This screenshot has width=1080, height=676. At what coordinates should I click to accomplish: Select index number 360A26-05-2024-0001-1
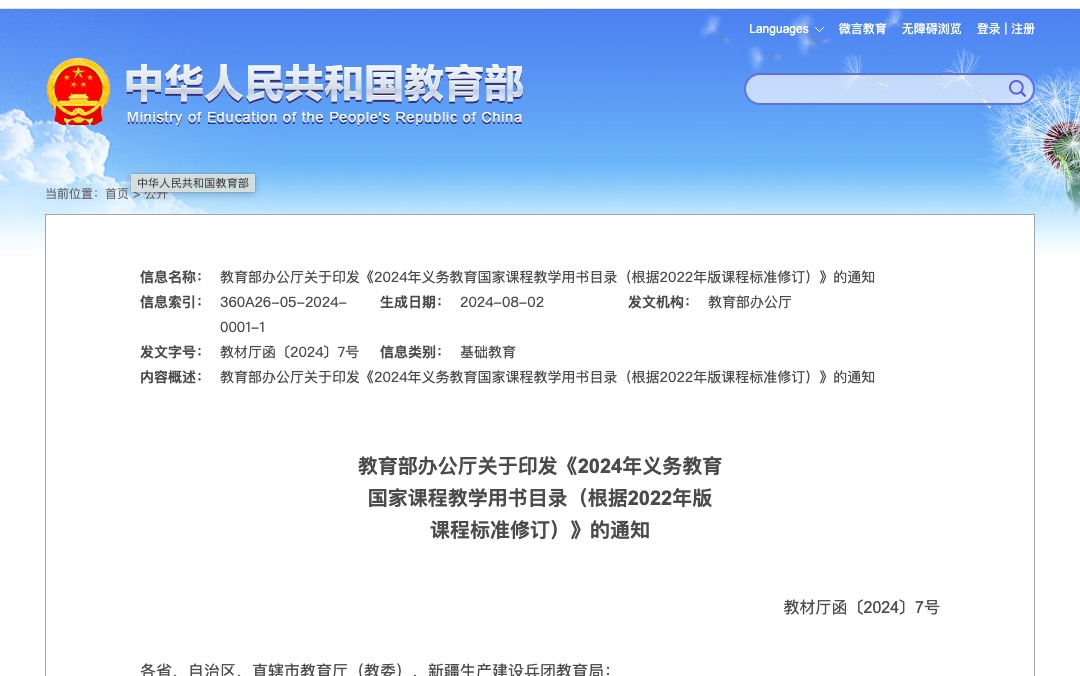tap(283, 314)
